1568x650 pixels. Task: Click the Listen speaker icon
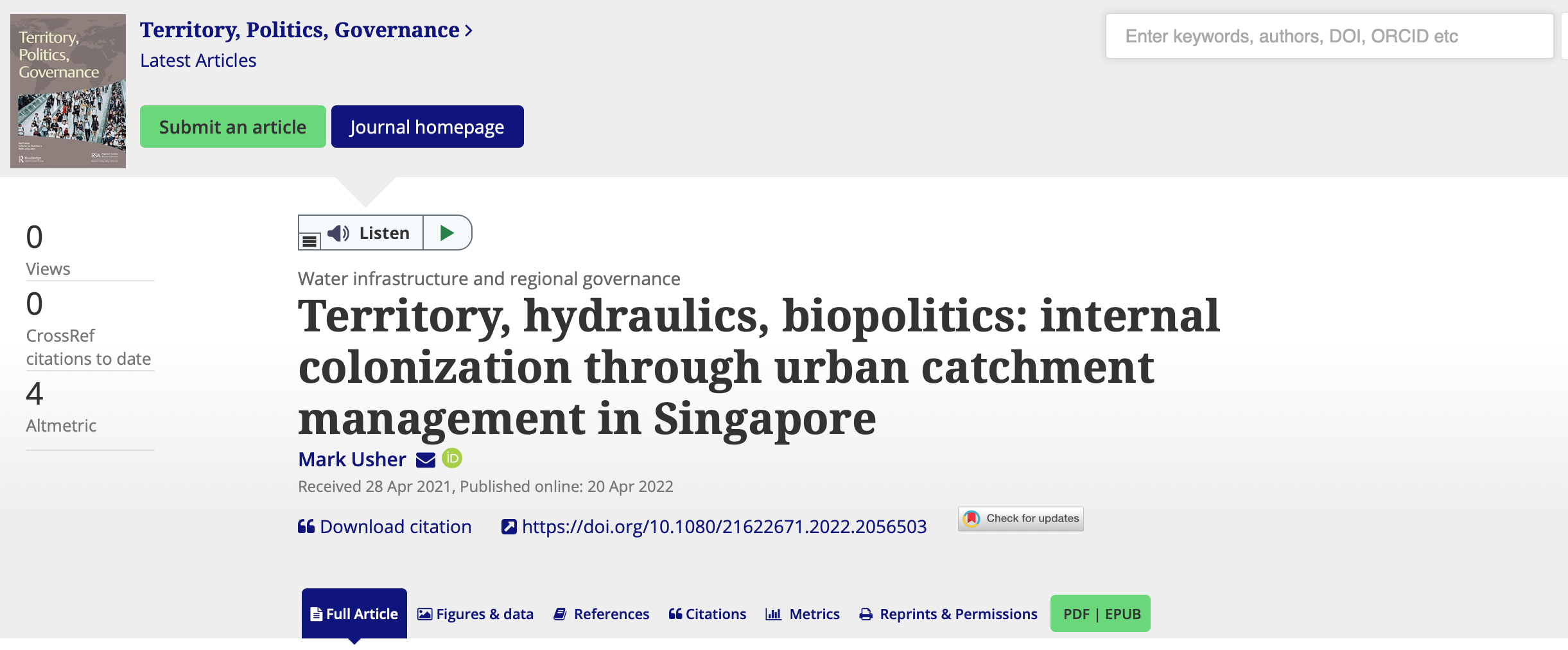tap(338, 233)
